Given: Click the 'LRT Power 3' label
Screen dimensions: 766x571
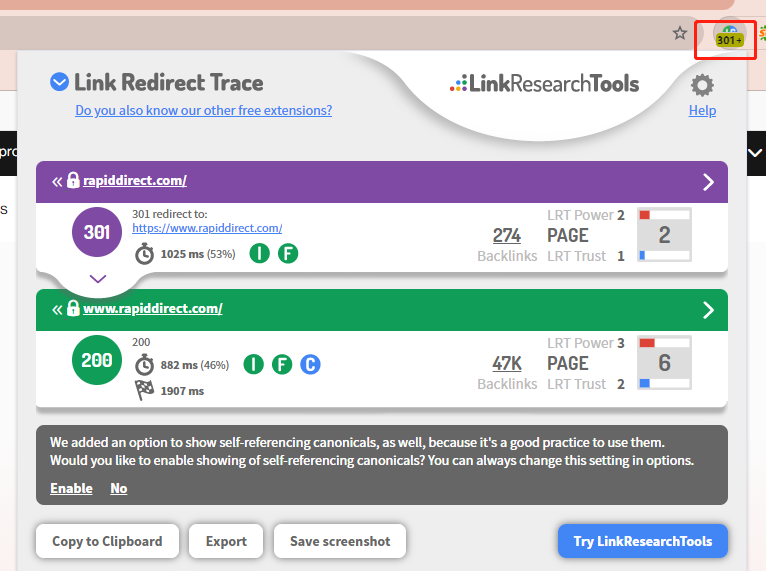Looking at the screenshot, I should click(586, 343).
